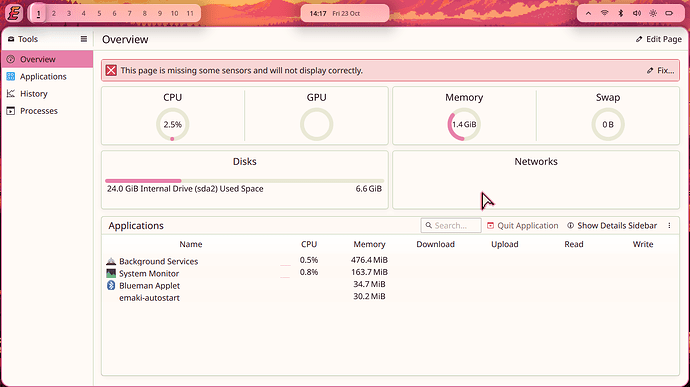Open the Wi-Fi network tray icon

click(605, 13)
